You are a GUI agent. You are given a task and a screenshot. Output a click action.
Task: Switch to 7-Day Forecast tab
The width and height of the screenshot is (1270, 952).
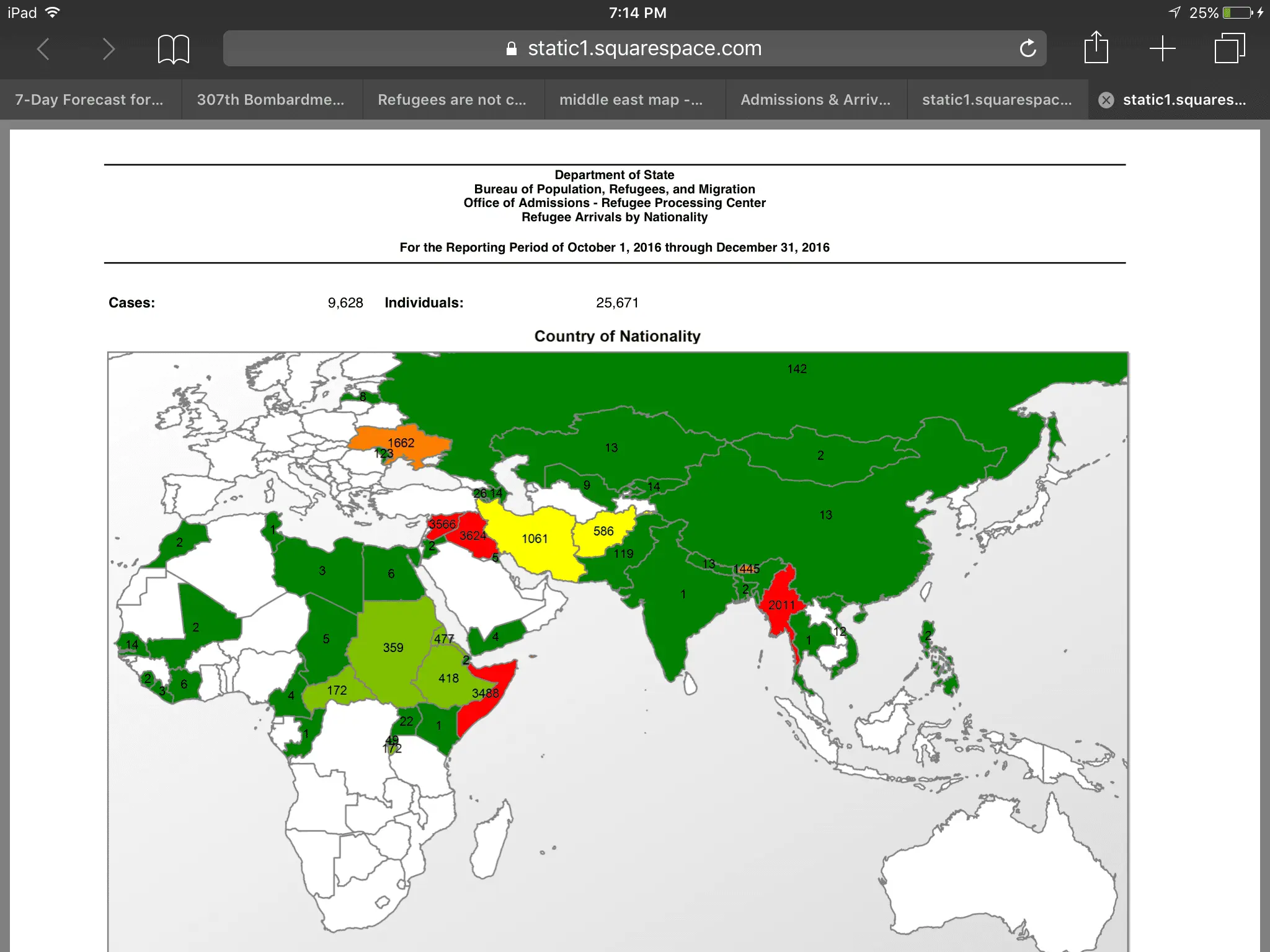point(89,100)
